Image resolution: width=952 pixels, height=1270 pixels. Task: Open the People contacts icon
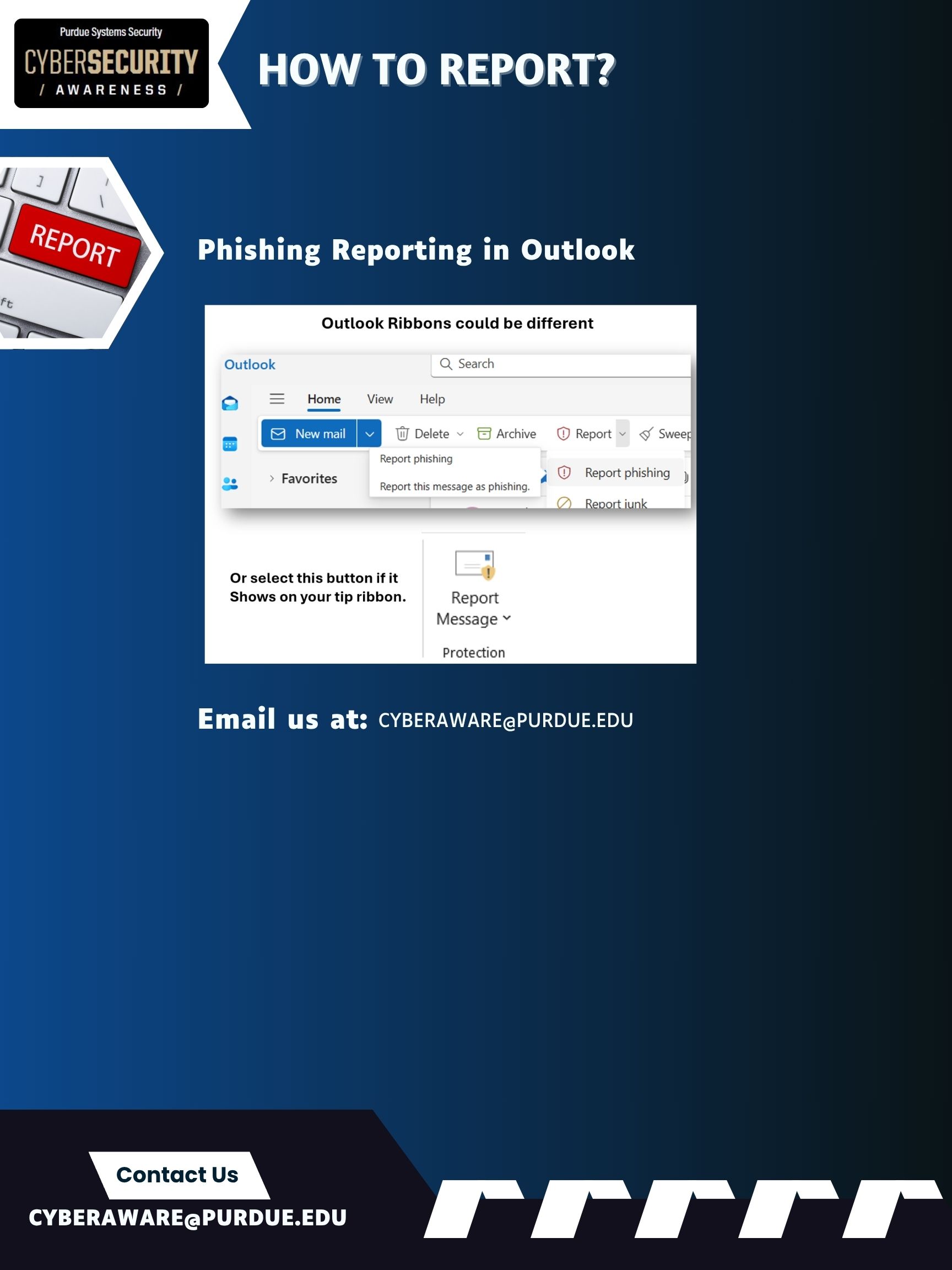pyautogui.click(x=230, y=484)
